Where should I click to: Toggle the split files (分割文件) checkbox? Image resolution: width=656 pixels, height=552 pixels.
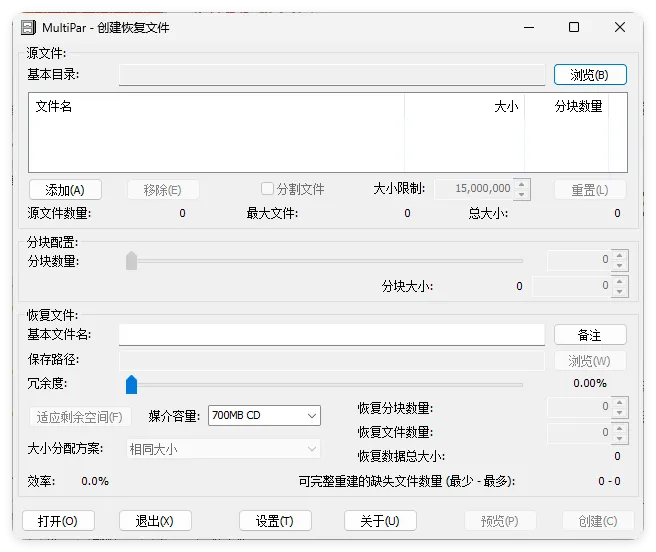pyautogui.click(x=267, y=189)
